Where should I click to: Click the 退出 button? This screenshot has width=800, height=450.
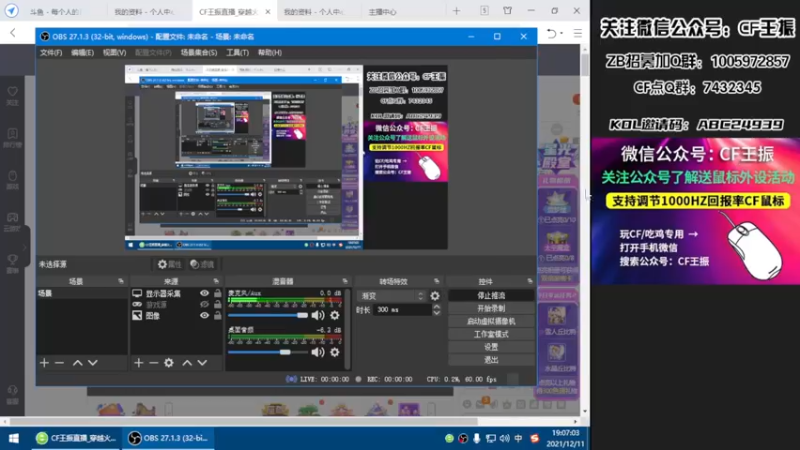coord(491,360)
